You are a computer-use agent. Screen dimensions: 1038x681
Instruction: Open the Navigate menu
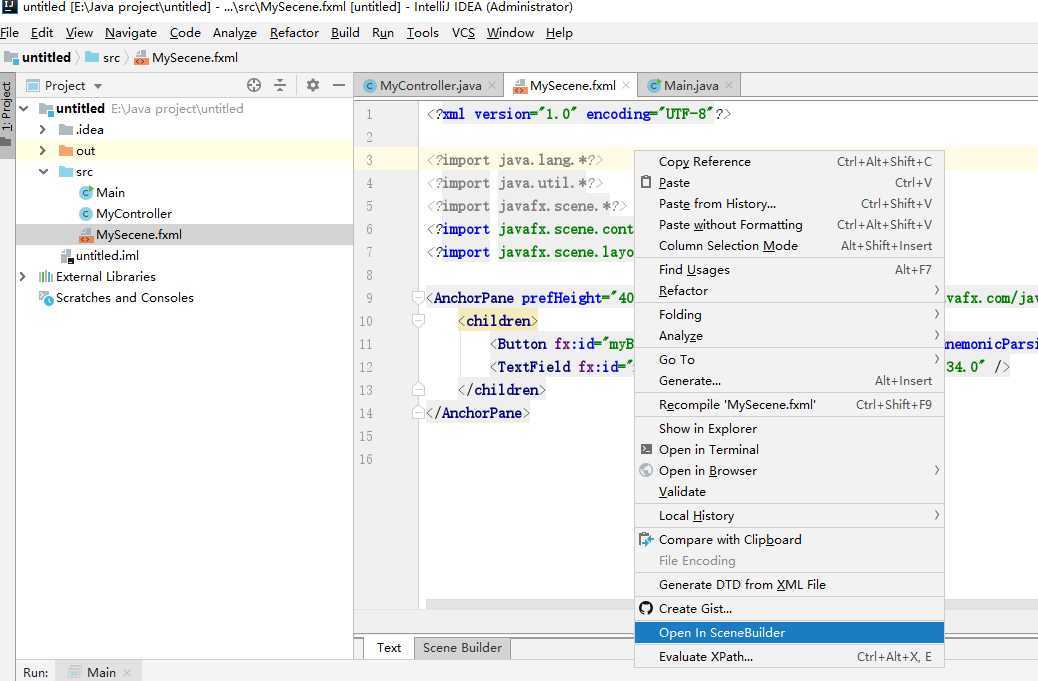click(131, 32)
